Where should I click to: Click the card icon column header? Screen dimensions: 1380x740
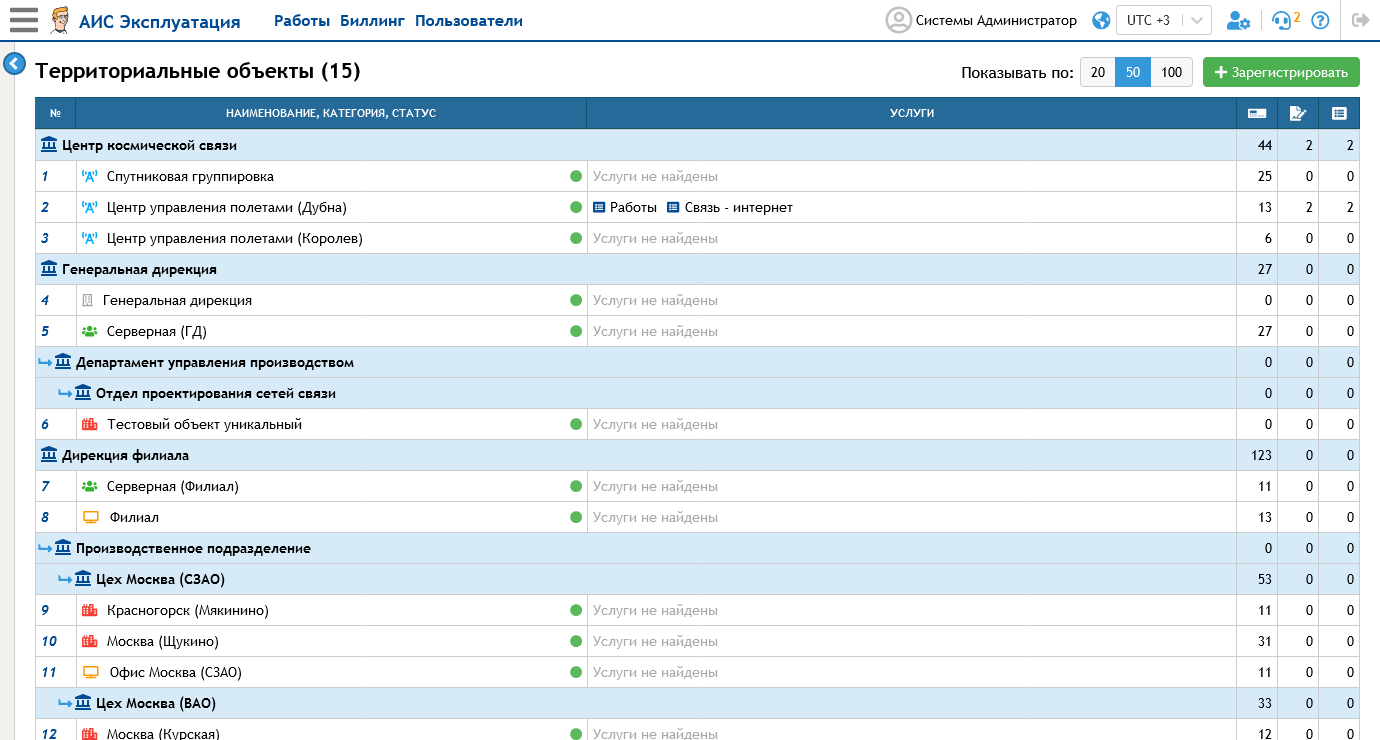coord(1258,113)
